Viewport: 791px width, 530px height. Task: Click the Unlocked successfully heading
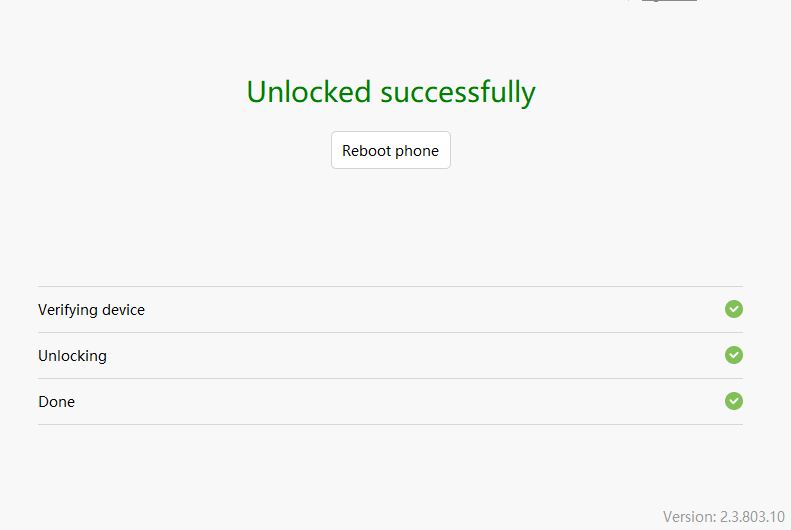click(391, 93)
